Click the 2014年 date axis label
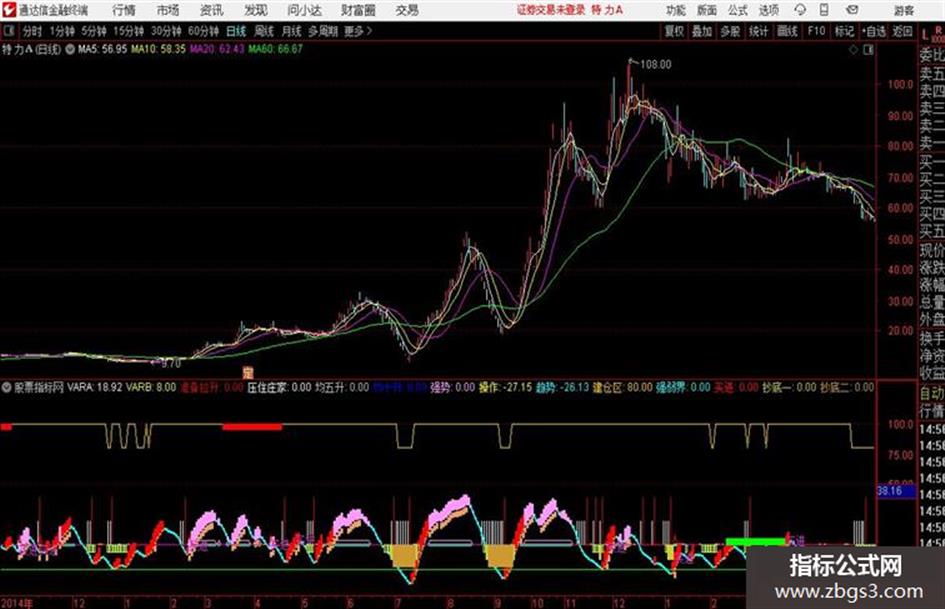Viewport: 945px width, 609px height. 17,602
